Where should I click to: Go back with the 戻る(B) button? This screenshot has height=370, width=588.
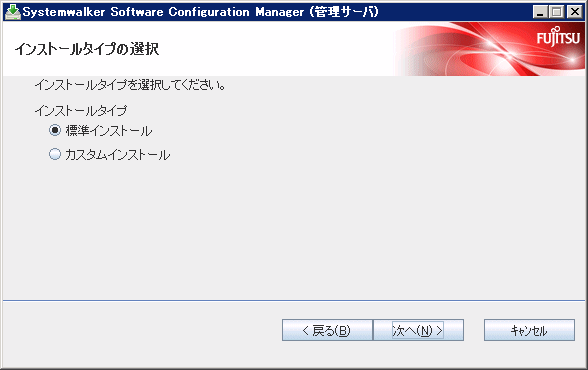coord(327,330)
